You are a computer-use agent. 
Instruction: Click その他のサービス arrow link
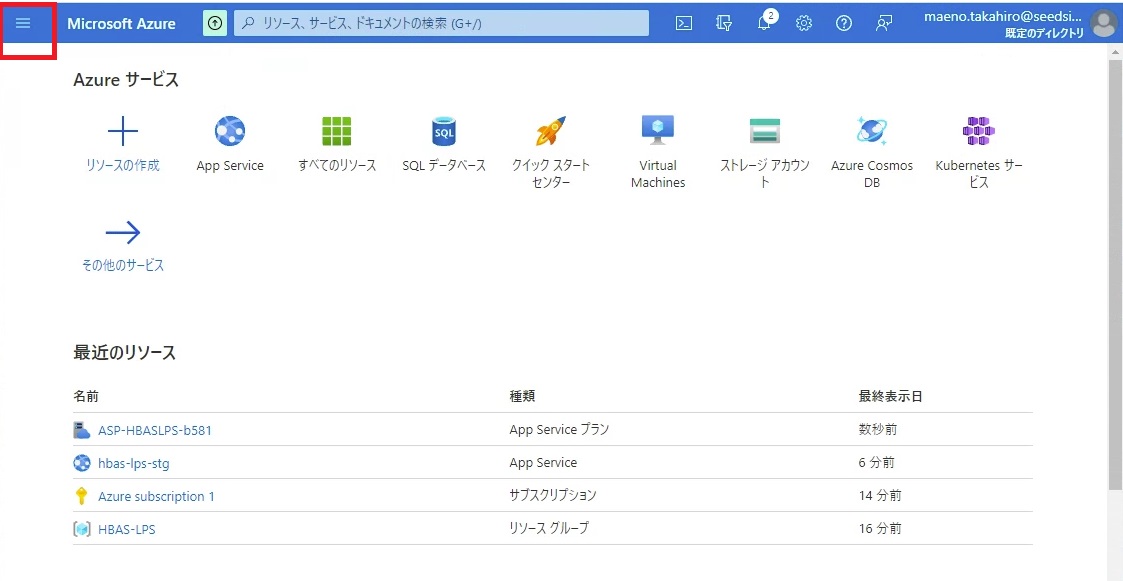122,233
